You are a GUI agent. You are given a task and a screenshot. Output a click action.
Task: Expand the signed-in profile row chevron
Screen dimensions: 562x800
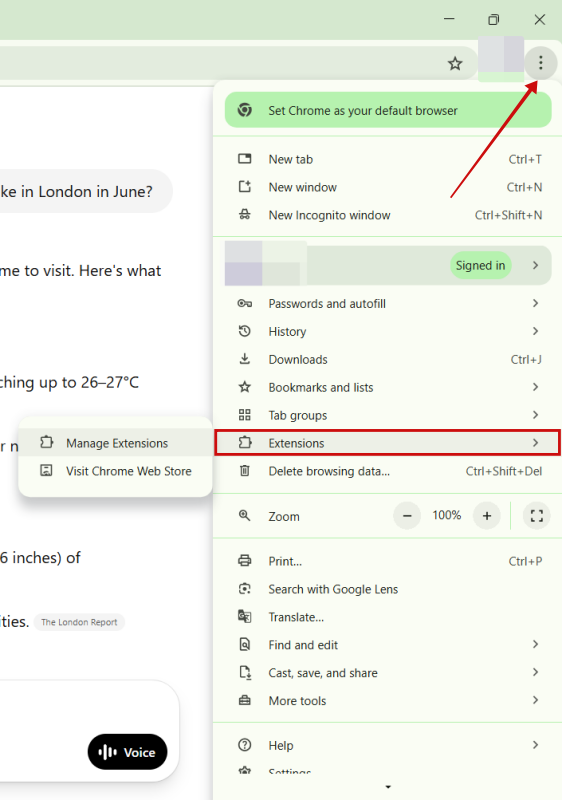[x=535, y=265]
